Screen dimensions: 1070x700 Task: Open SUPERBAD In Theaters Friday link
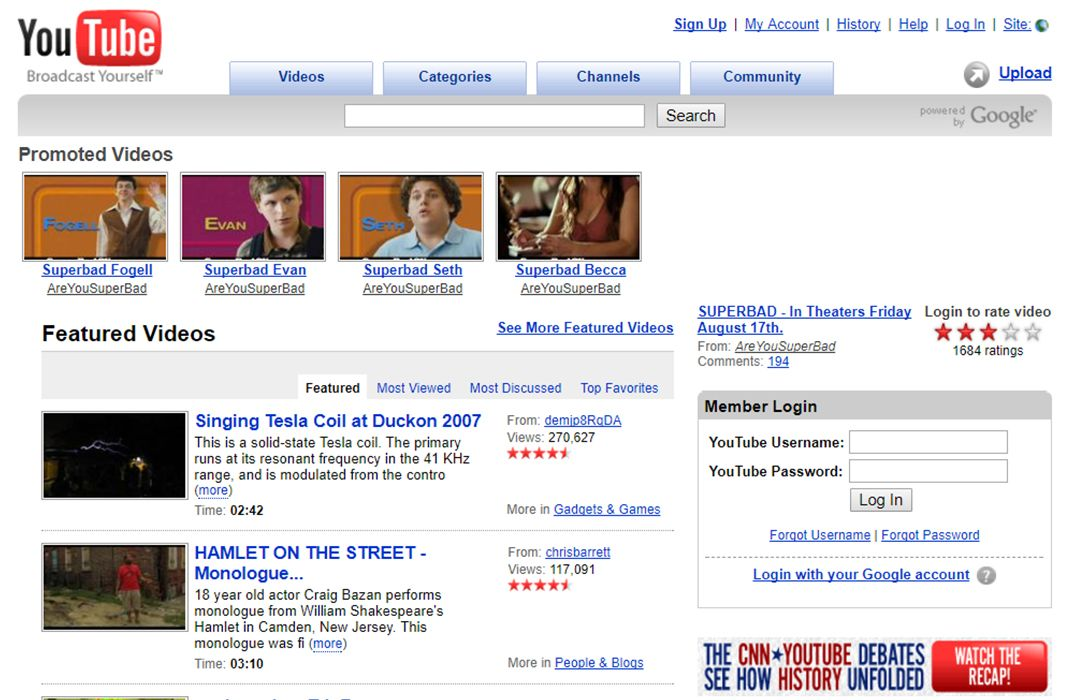(804, 319)
